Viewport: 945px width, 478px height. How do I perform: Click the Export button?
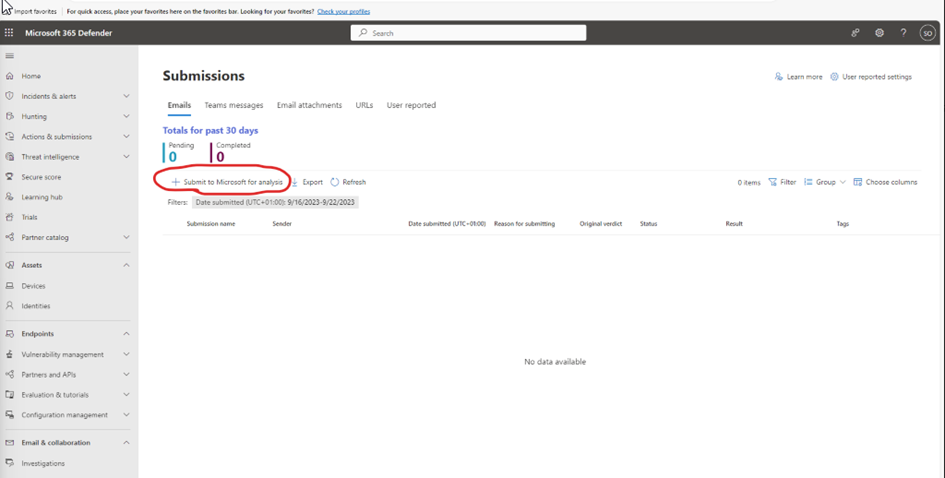tap(307, 182)
